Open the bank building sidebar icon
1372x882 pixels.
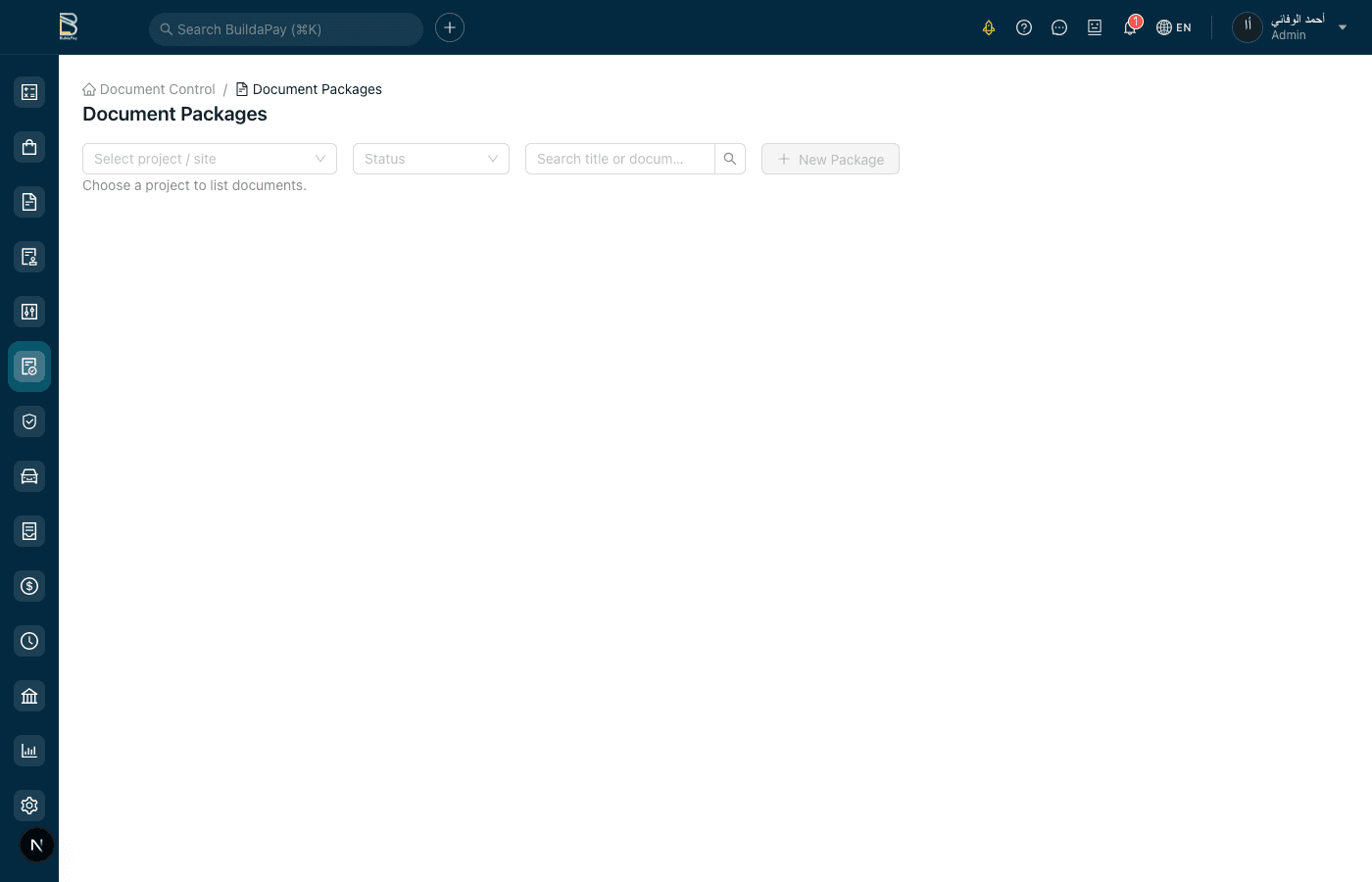[x=29, y=696]
